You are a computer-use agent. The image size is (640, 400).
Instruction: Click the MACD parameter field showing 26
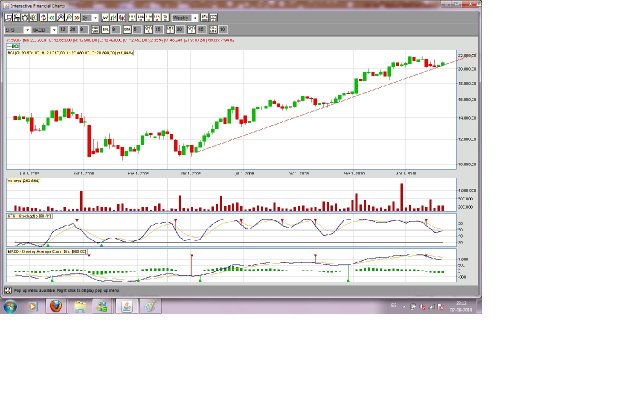[x=72, y=29]
